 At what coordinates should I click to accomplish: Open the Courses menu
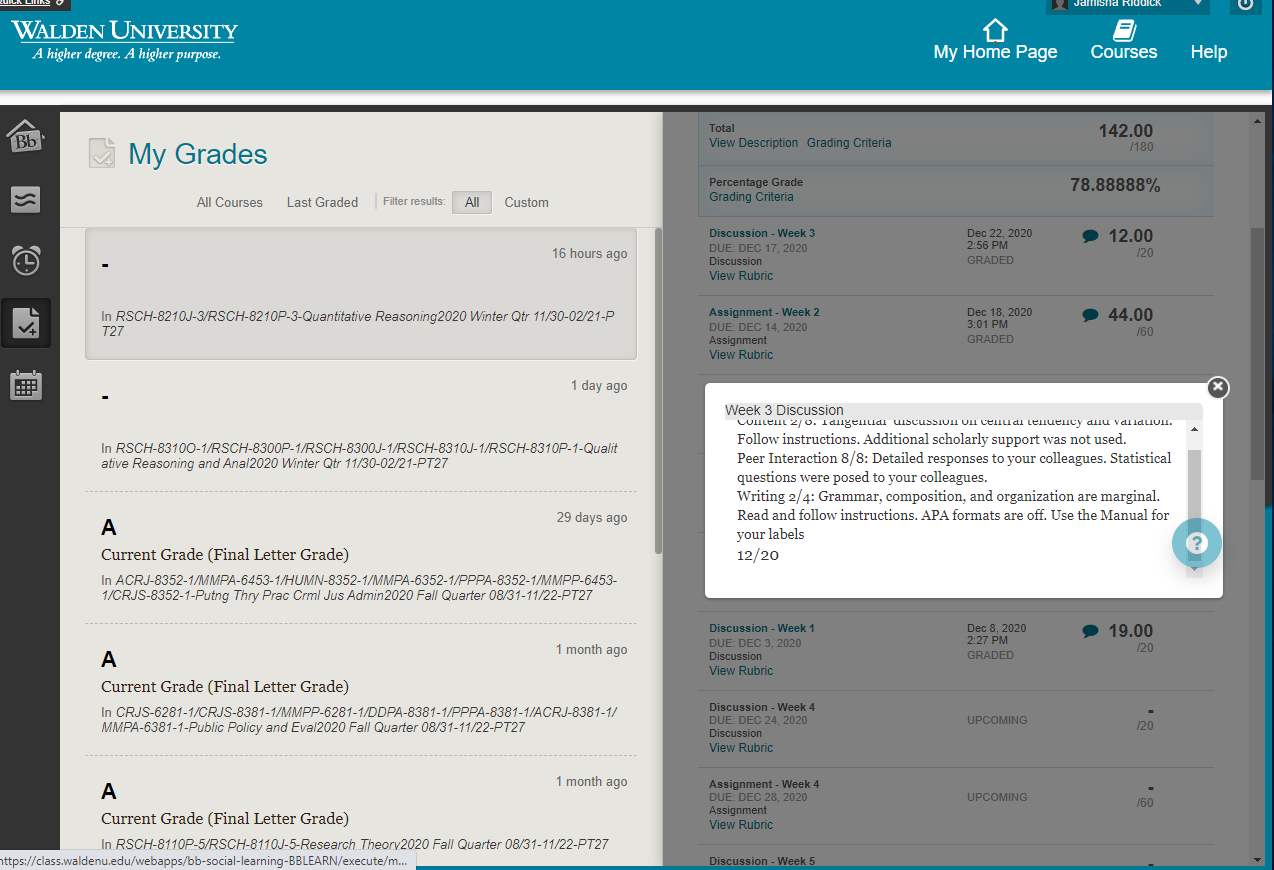pos(1124,52)
